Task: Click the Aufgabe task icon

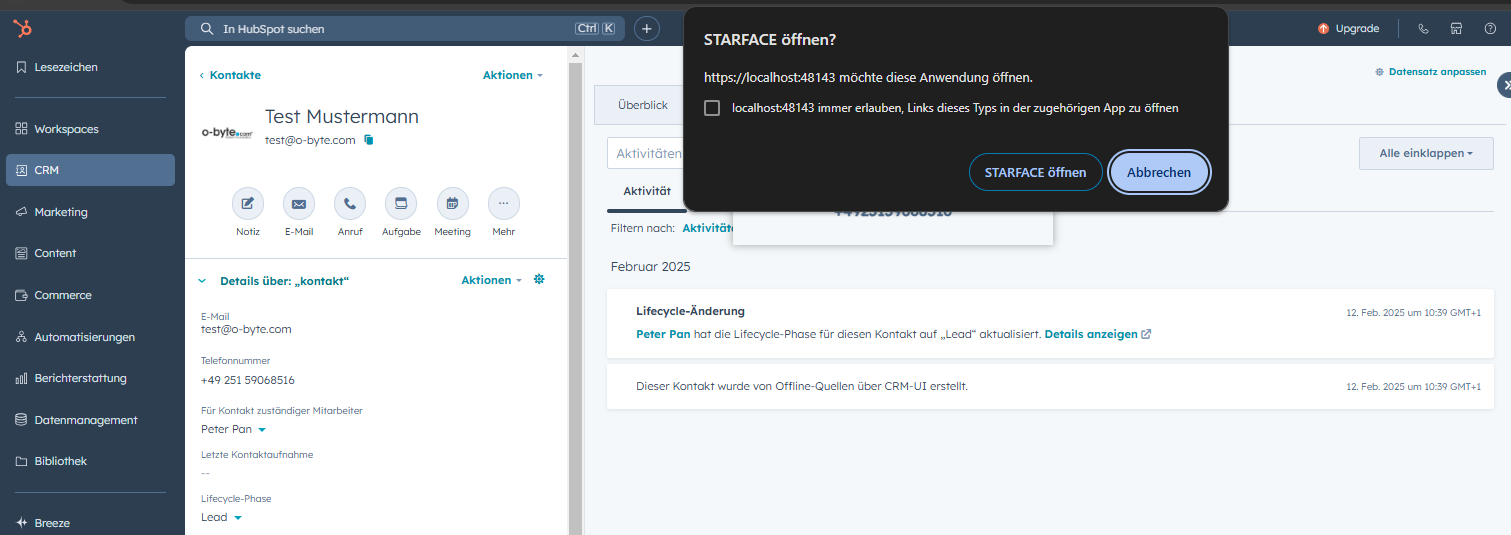Action: (x=401, y=203)
